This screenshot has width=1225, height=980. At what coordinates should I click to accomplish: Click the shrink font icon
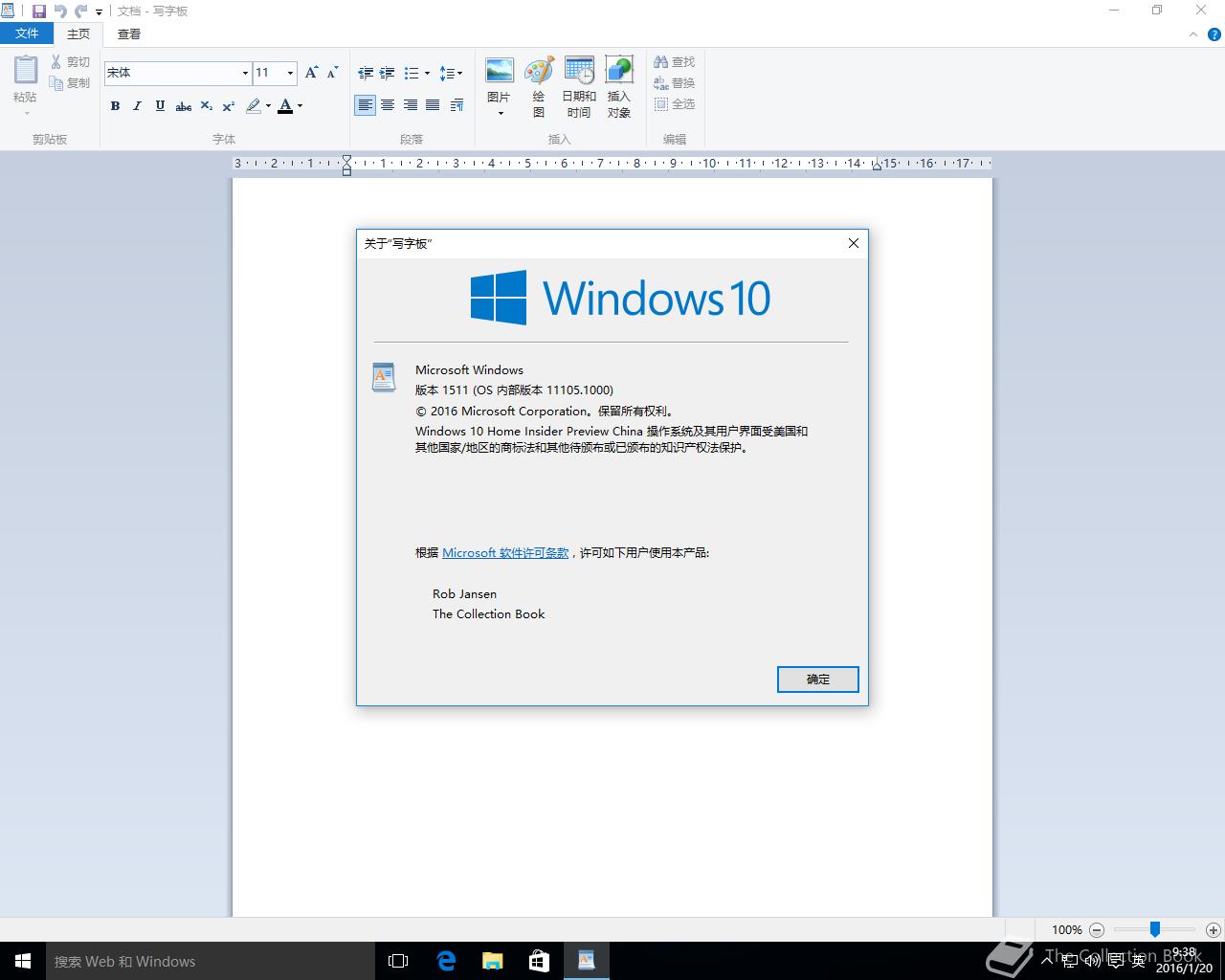click(332, 73)
